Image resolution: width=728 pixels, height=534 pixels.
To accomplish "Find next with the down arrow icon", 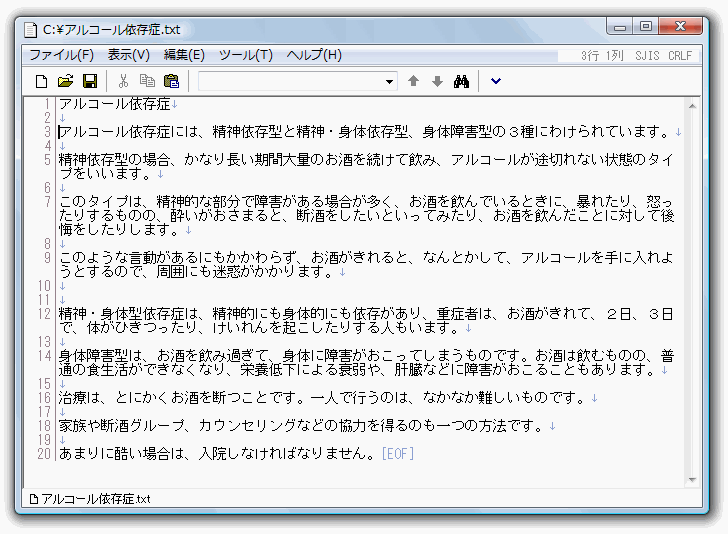I will [437, 81].
